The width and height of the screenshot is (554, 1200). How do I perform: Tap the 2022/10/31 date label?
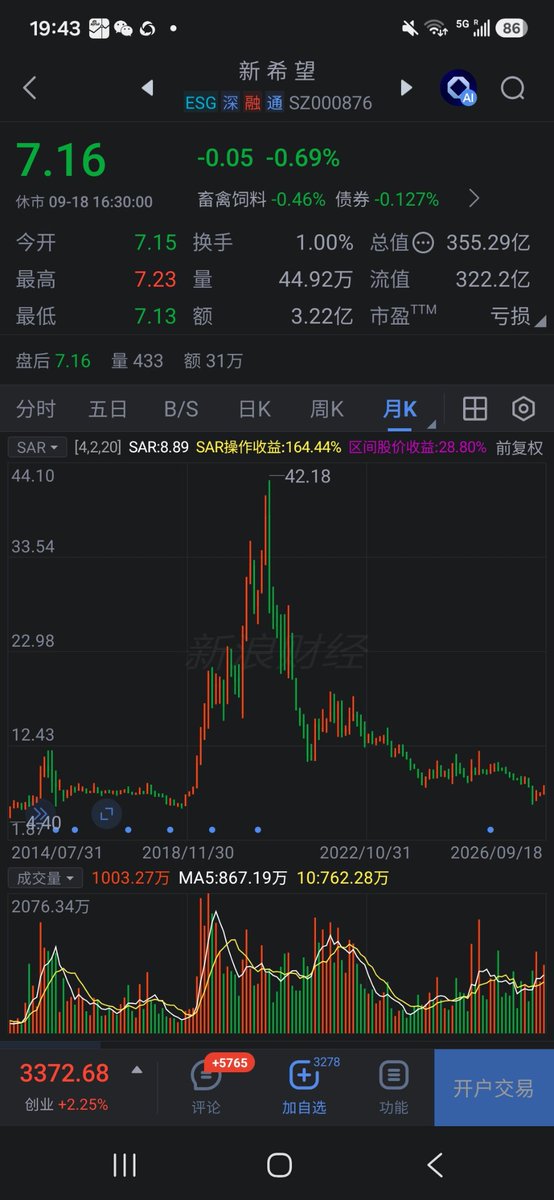coord(365,852)
